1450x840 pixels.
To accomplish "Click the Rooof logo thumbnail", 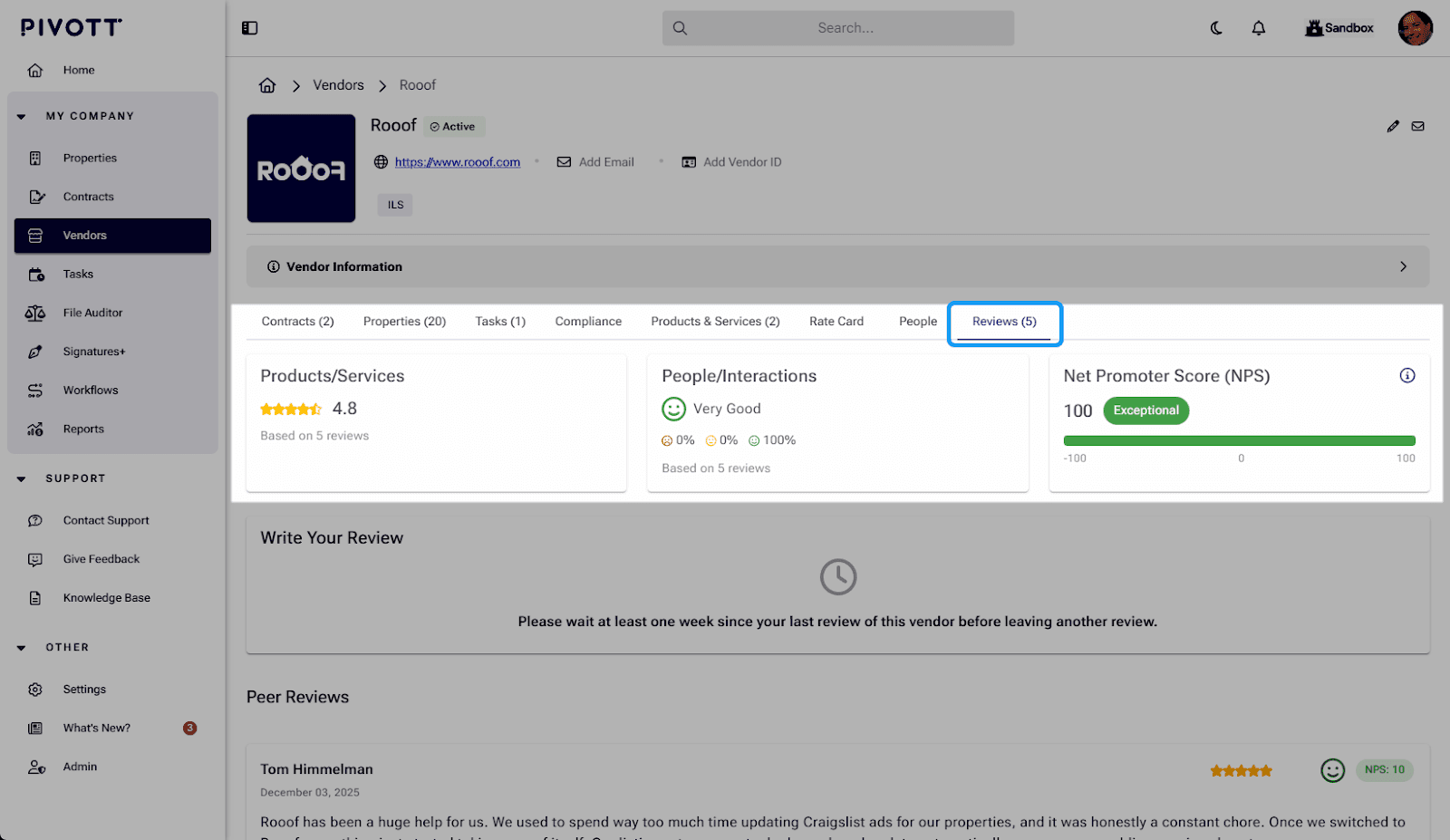I will pos(301,169).
